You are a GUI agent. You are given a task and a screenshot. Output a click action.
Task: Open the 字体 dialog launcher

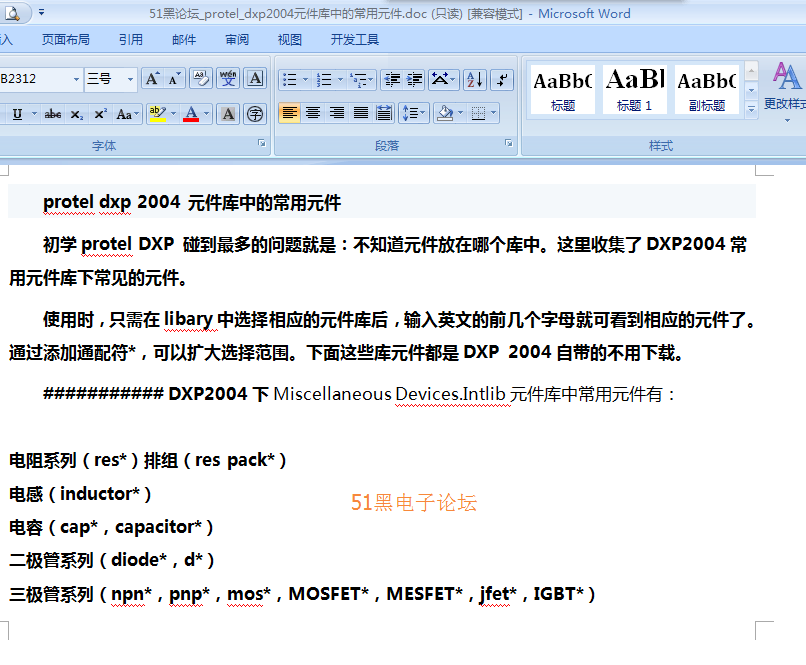tap(262, 143)
